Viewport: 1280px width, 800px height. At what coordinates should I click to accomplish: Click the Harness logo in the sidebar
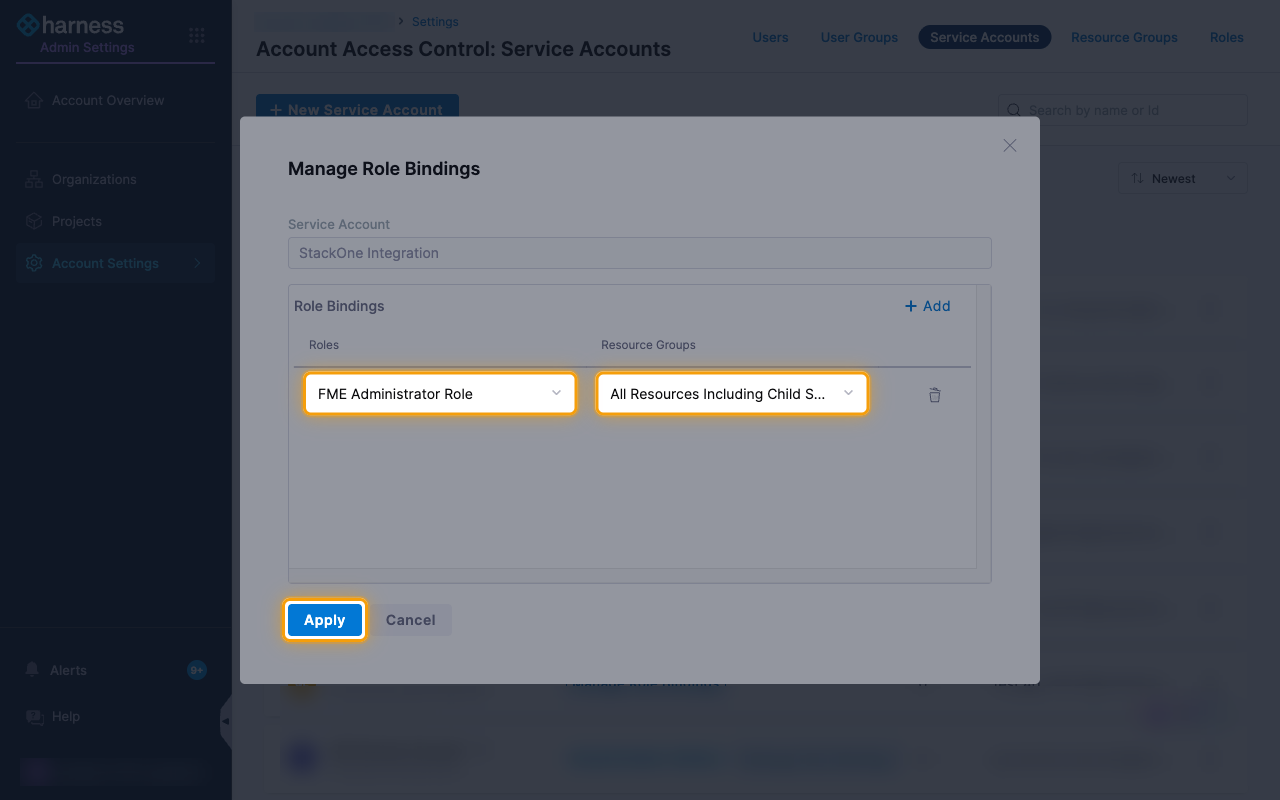70,25
